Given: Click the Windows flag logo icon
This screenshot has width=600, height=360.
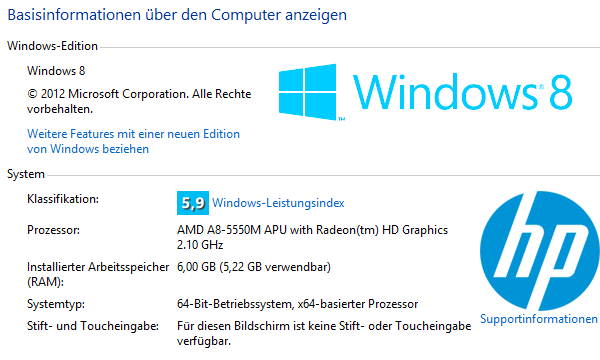Looking at the screenshot, I should pos(308,92).
